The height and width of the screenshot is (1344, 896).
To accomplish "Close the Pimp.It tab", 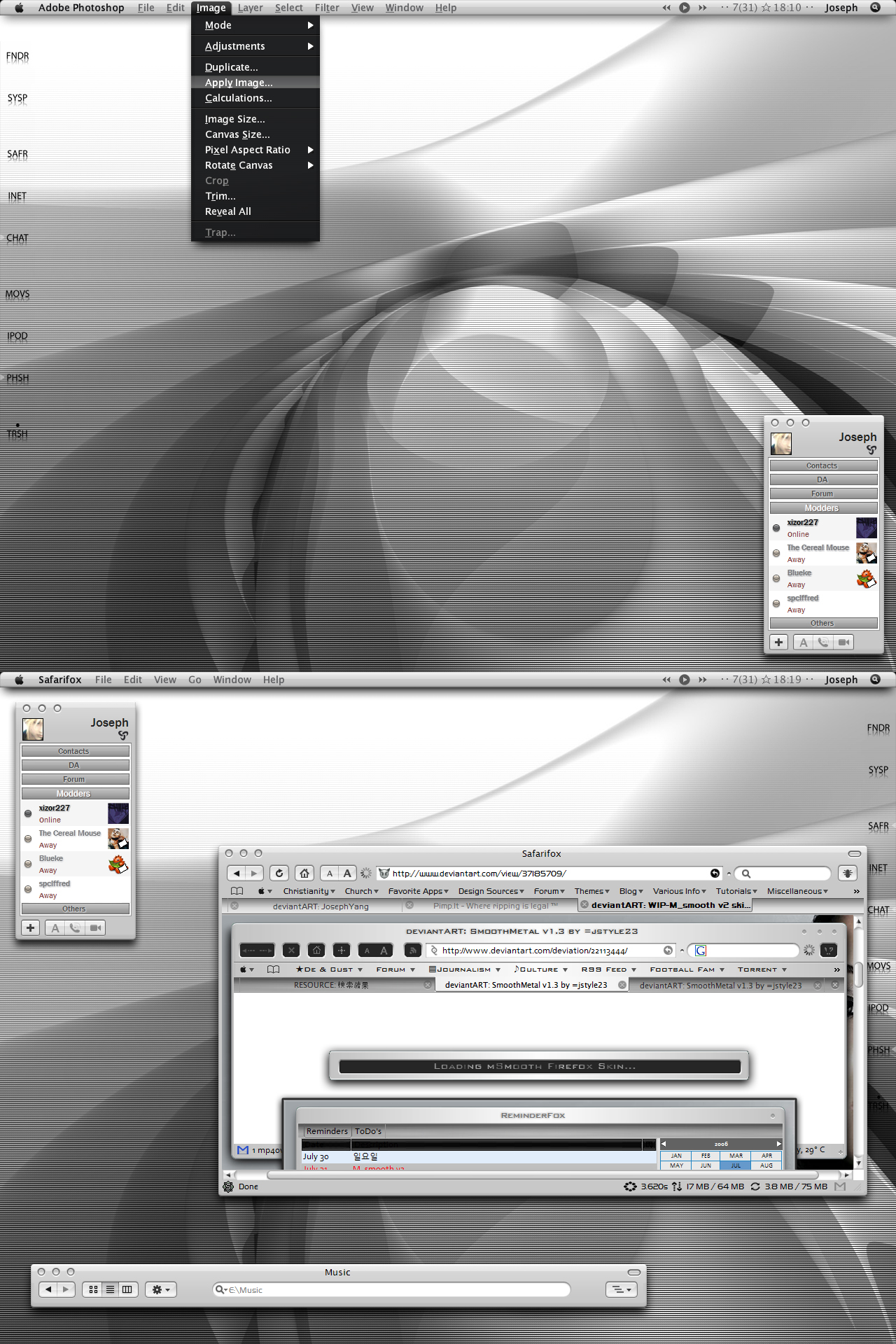I will coord(409,905).
